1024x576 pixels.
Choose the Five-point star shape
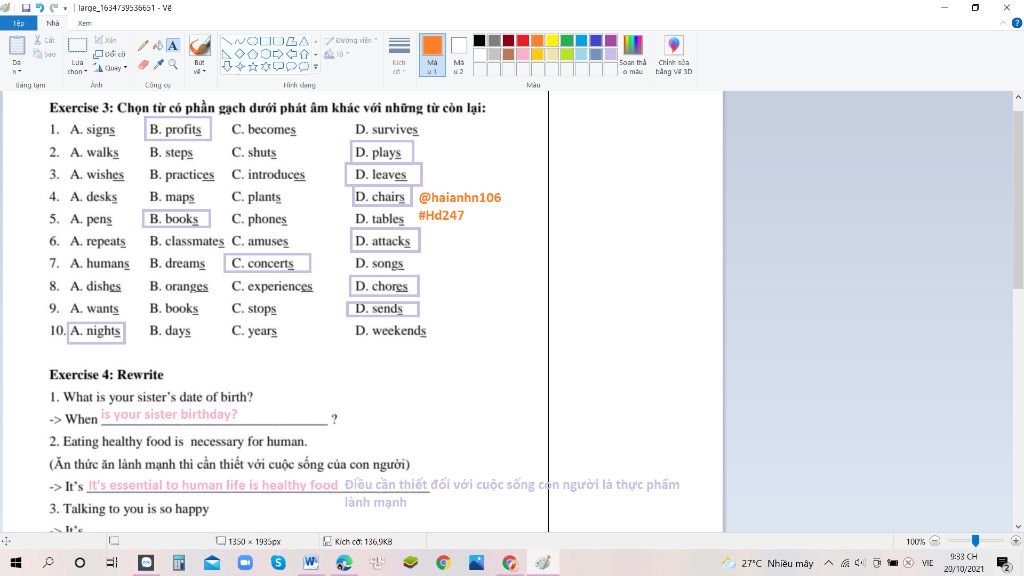point(253,66)
